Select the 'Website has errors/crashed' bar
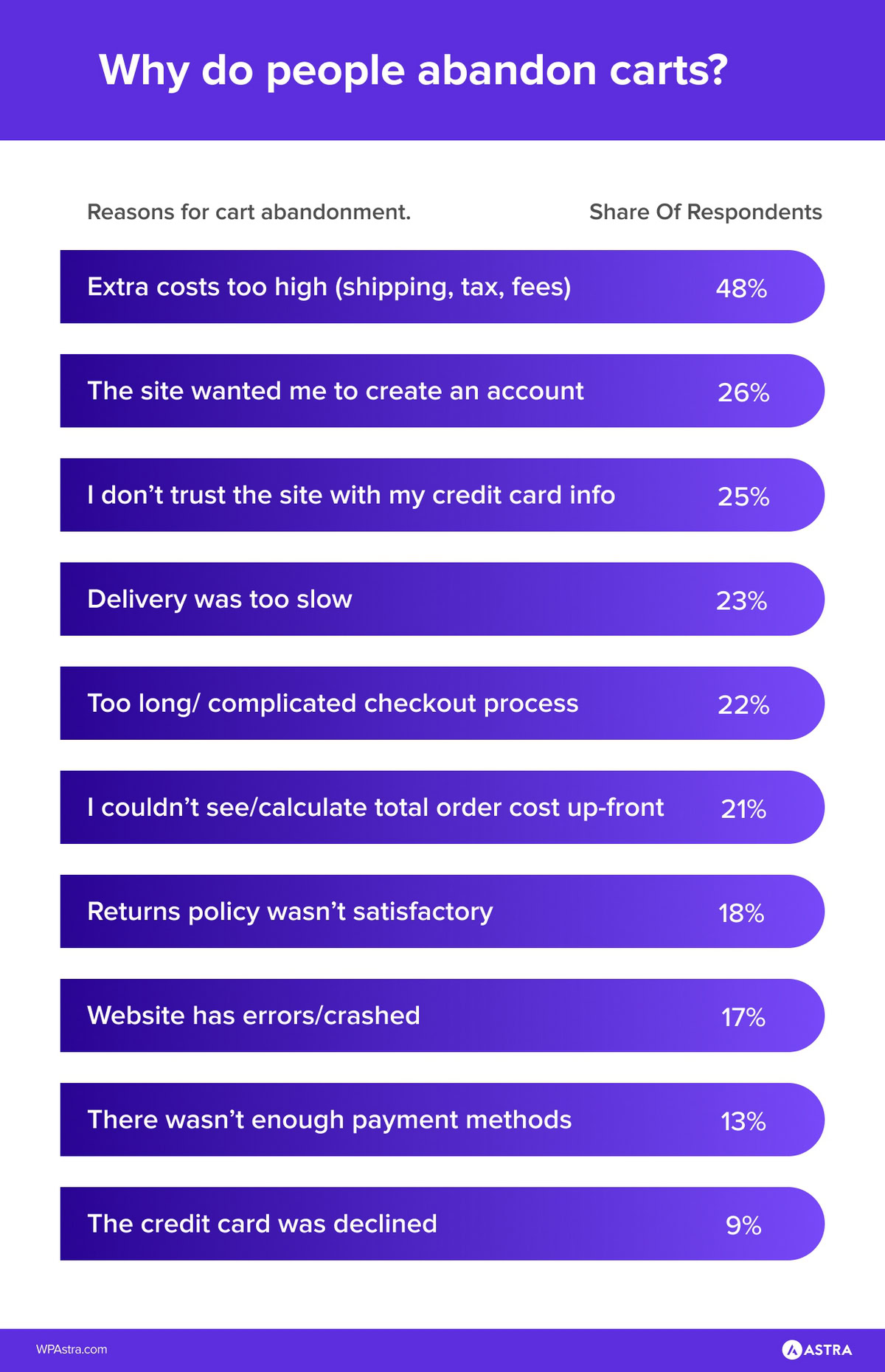 (442, 1015)
